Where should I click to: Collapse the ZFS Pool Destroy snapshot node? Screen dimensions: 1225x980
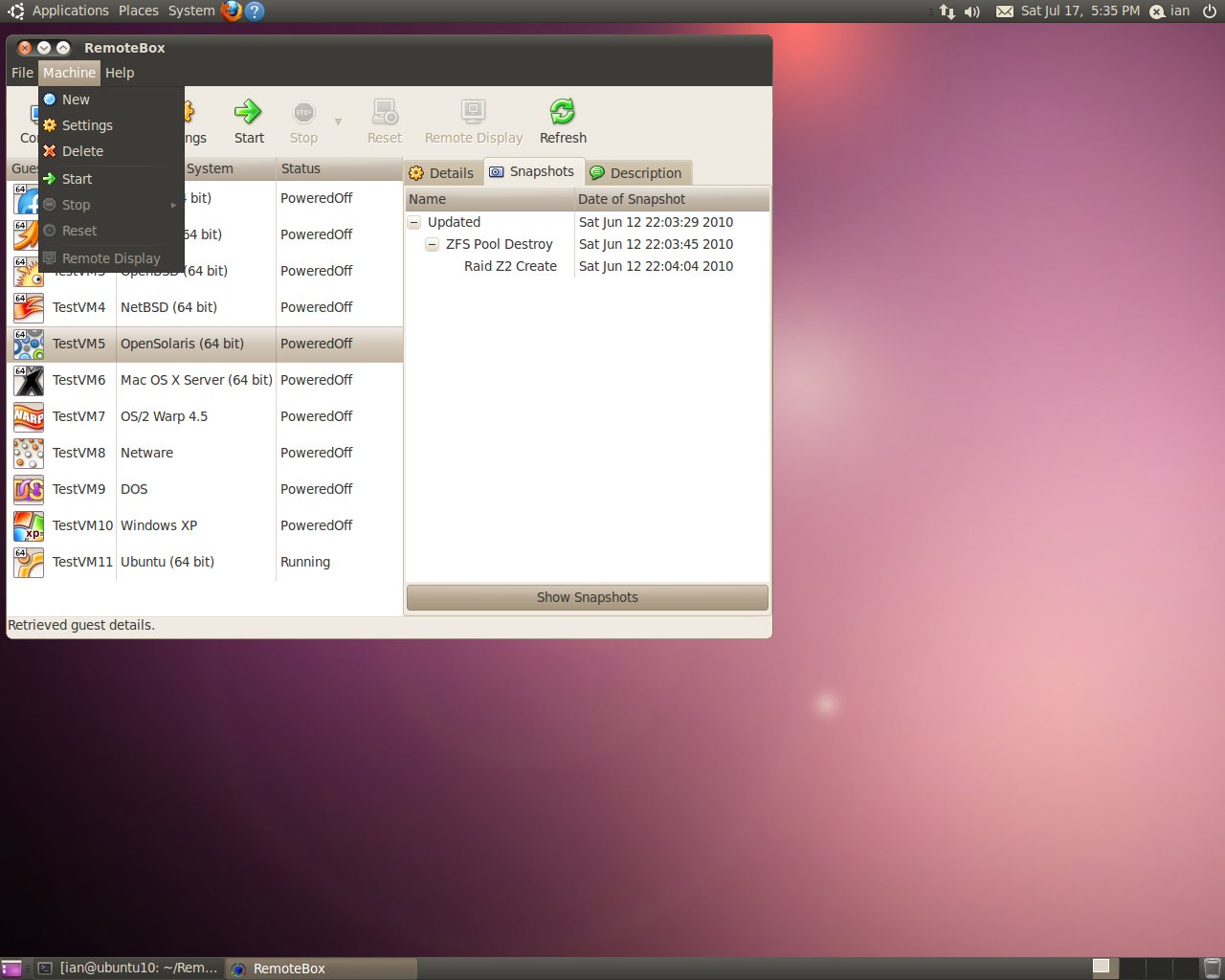point(433,244)
